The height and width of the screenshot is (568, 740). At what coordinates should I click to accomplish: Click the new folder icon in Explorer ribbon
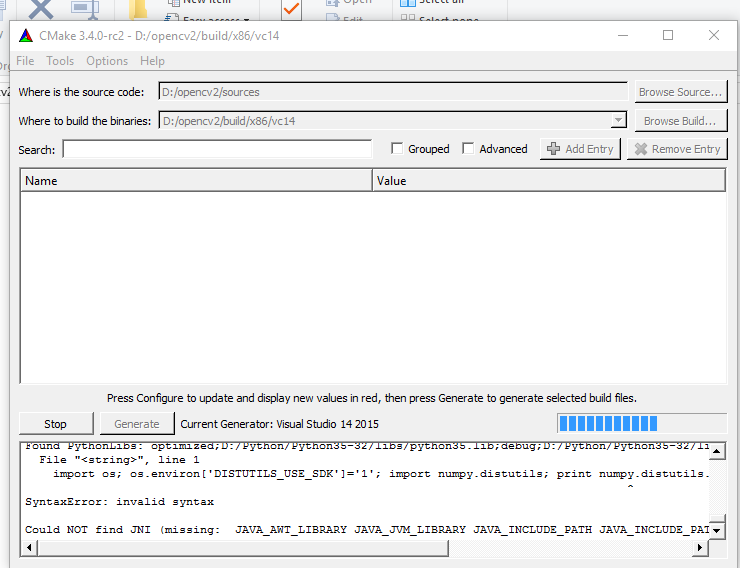pos(139,9)
